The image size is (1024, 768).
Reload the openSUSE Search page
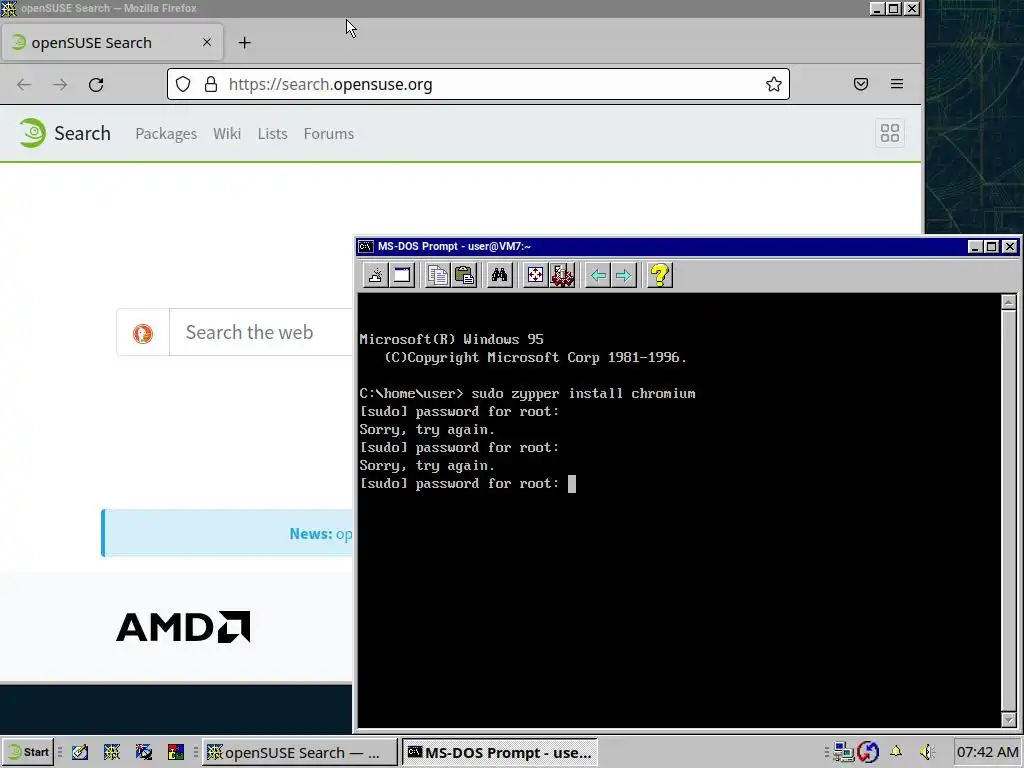pos(96,84)
